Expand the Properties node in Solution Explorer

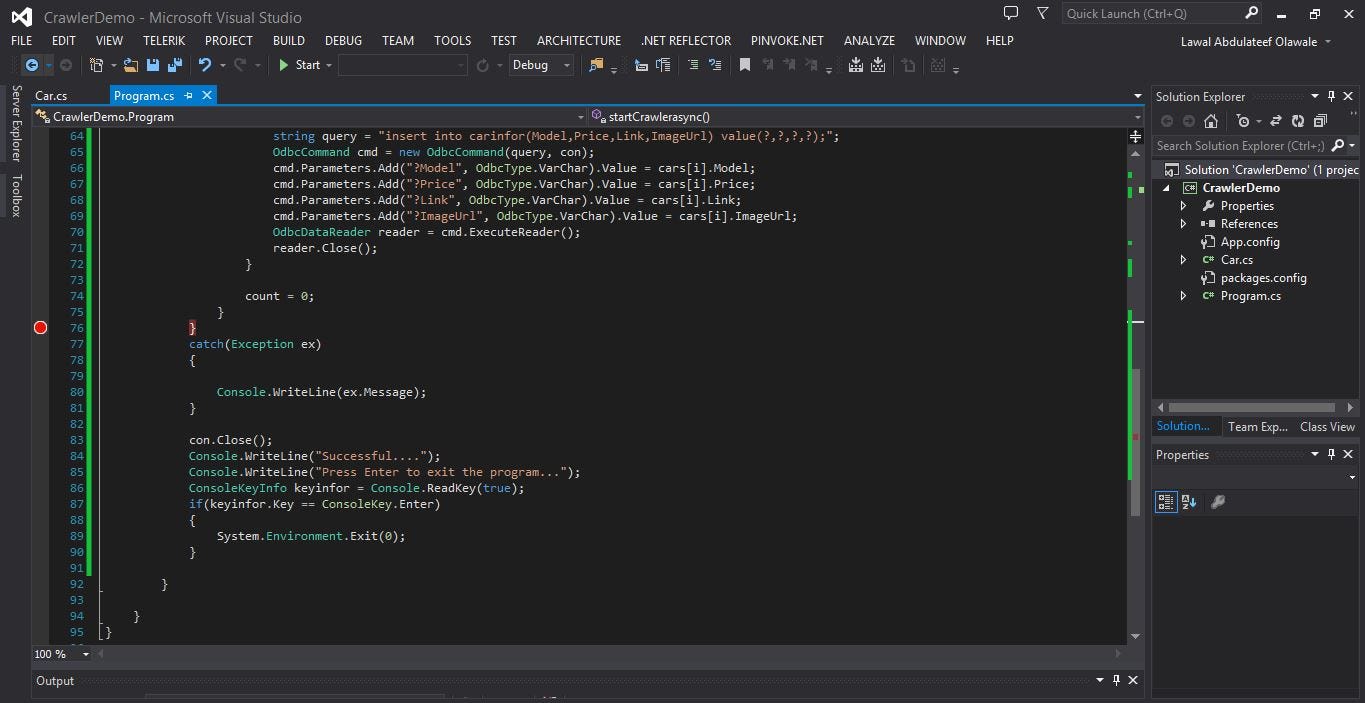1184,206
